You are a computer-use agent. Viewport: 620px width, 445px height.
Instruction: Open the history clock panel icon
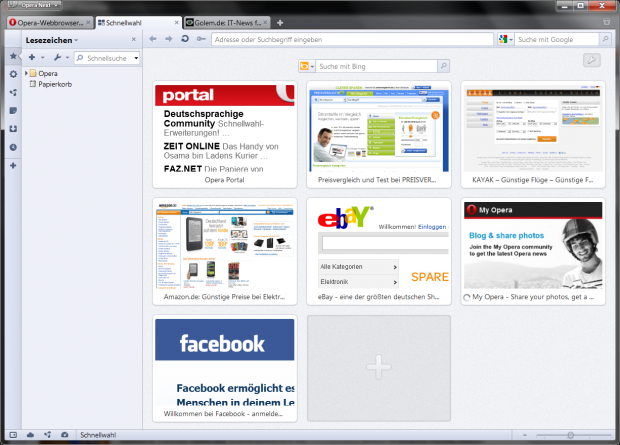[x=13, y=147]
